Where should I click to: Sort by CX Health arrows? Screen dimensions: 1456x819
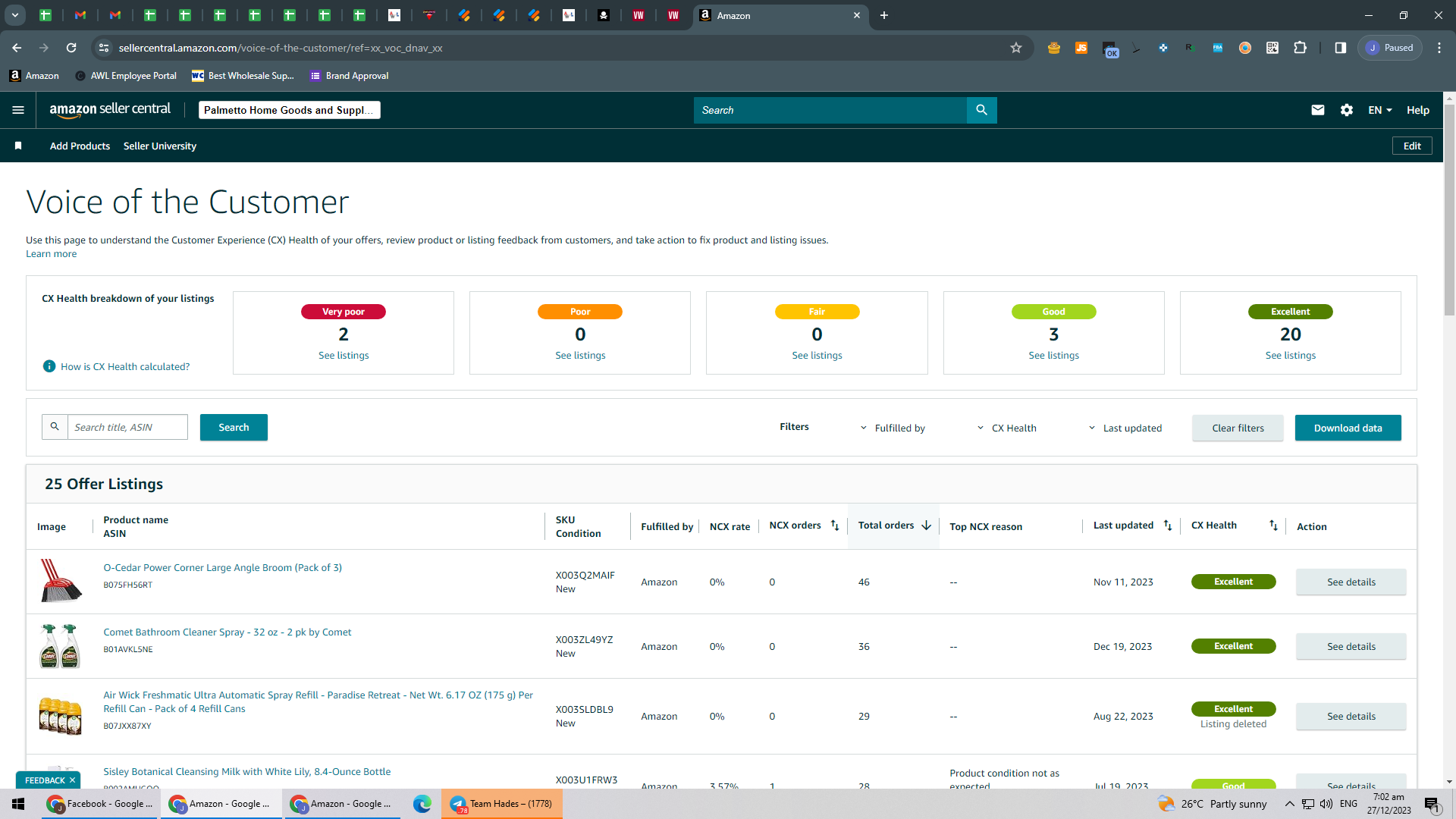(1273, 526)
